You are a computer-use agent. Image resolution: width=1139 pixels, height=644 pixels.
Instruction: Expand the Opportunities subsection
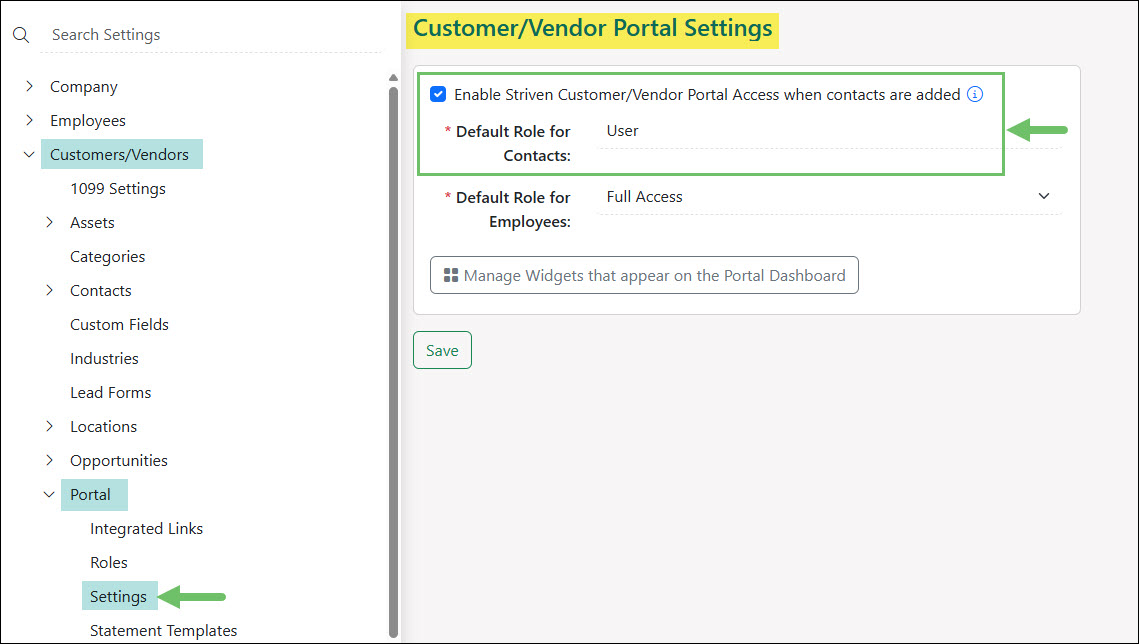(x=50, y=461)
